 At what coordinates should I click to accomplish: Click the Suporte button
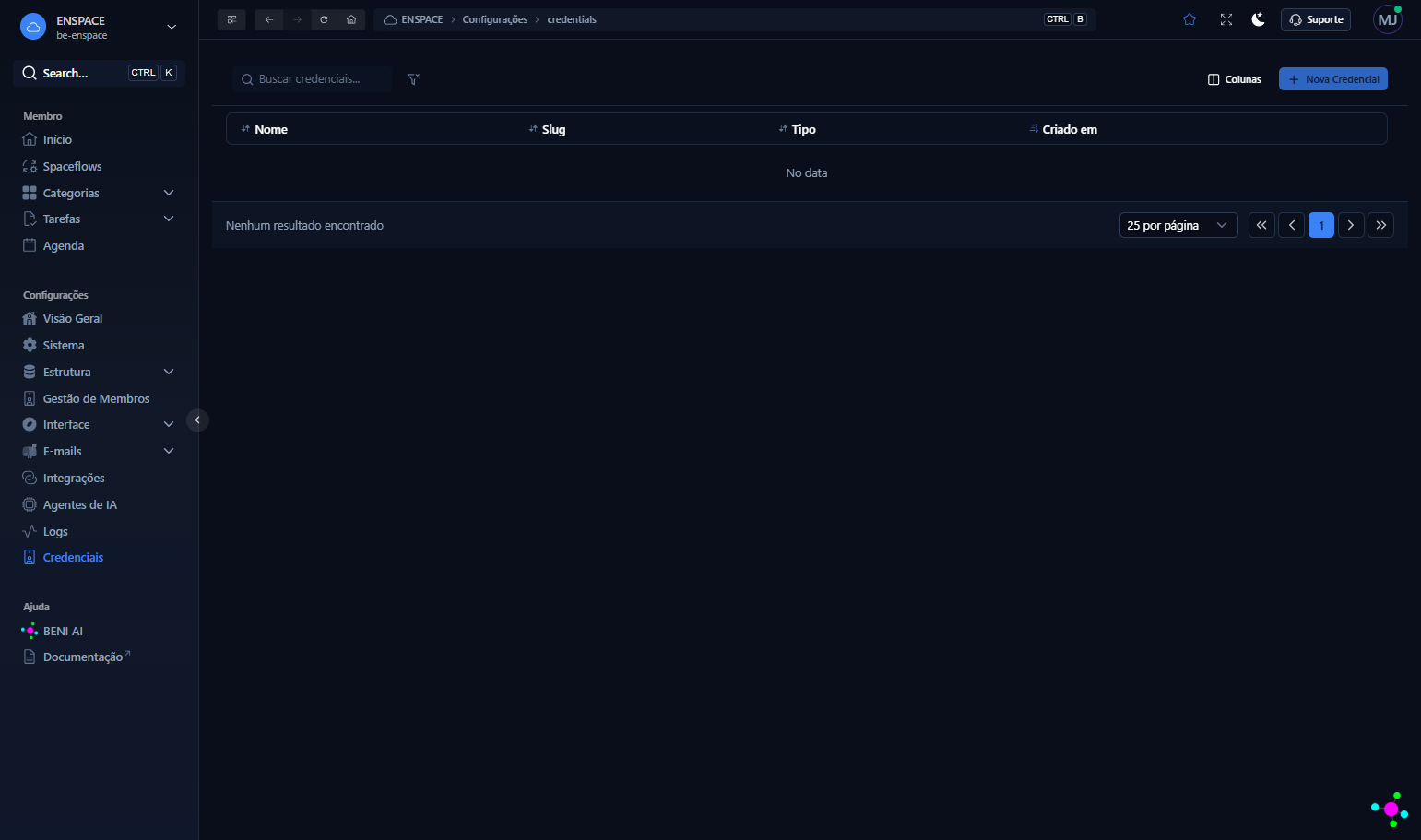pos(1316,19)
